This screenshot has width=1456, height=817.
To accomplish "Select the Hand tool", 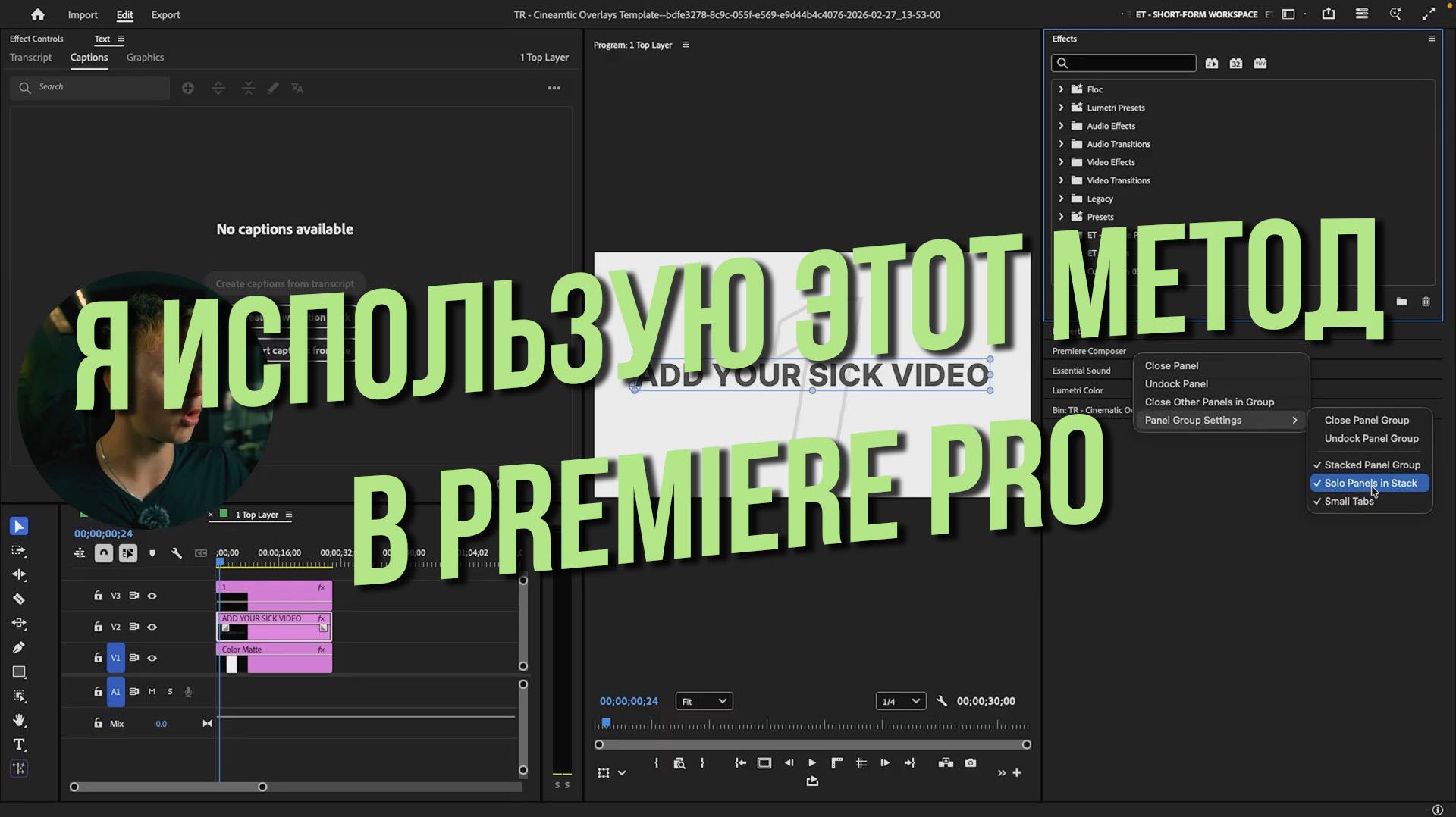I will click(x=19, y=720).
